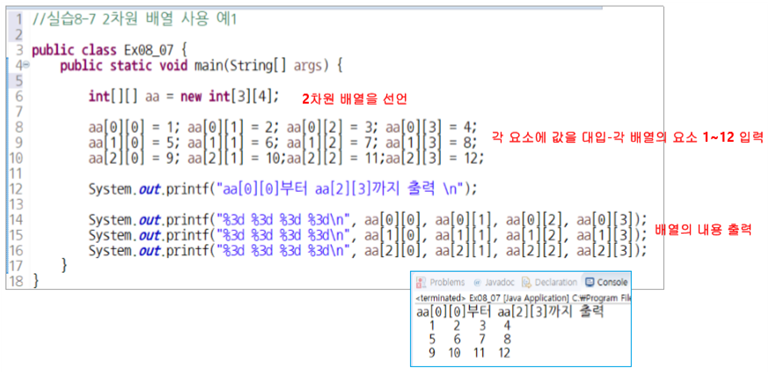
Task: Click the assignment aa[0][3] = 4
Action: point(430,127)
